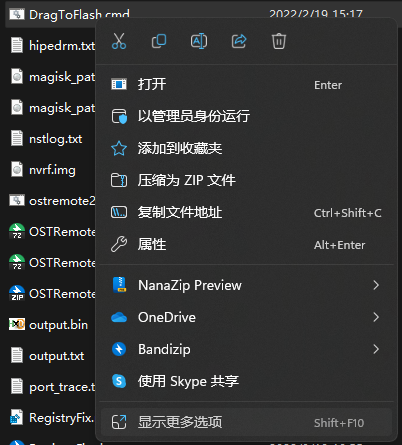Expand the OneDrive submenu arrow
402x445 pixels.
coord(376,317)
